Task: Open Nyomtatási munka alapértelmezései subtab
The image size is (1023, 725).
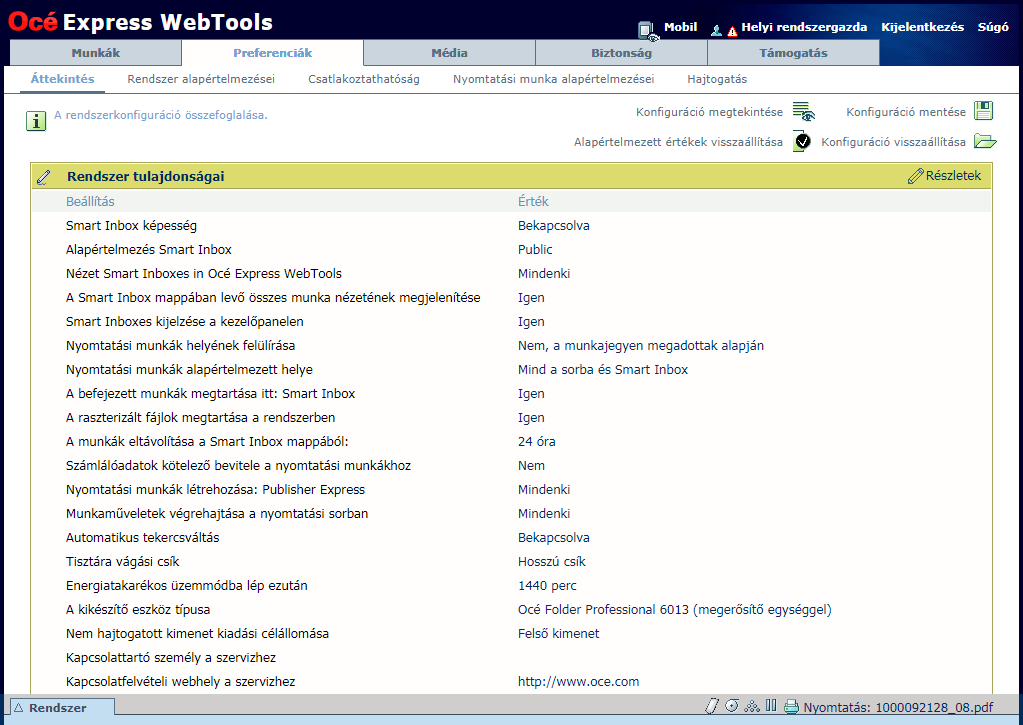Action: pos(553,79)
